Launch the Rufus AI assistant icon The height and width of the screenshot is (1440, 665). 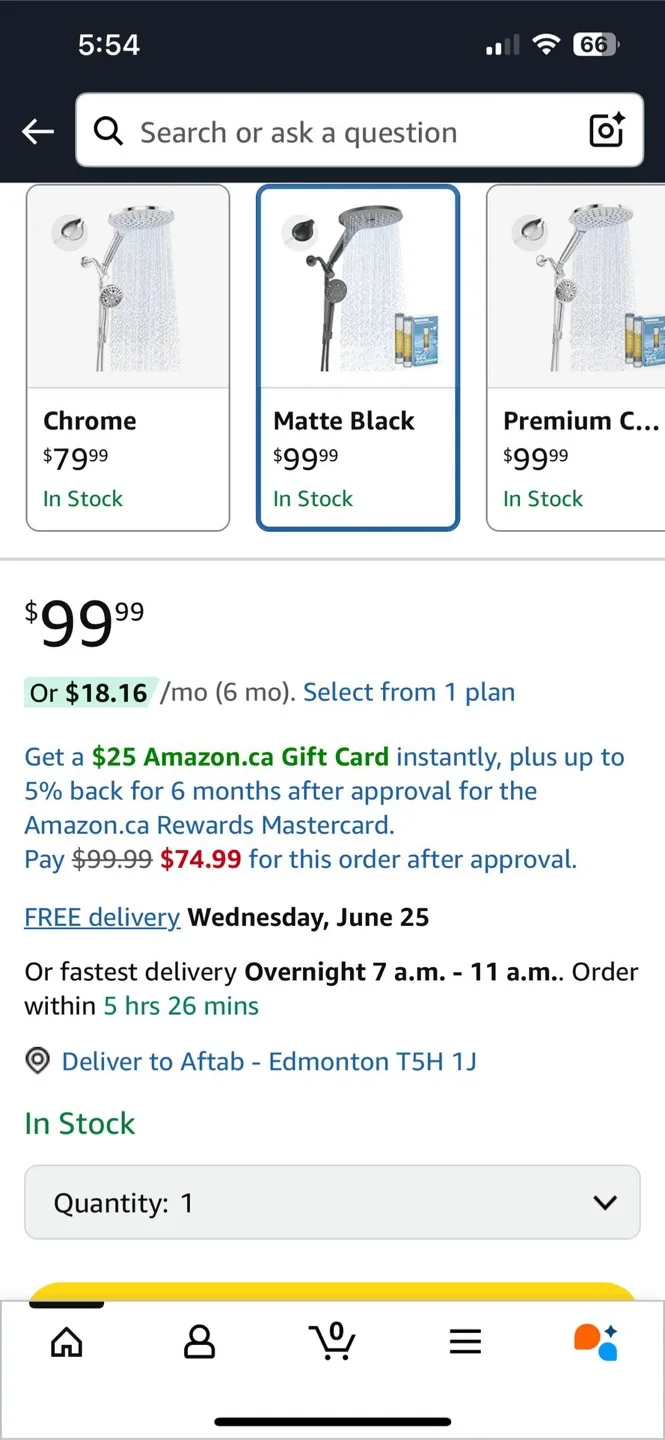[596, 1342]
